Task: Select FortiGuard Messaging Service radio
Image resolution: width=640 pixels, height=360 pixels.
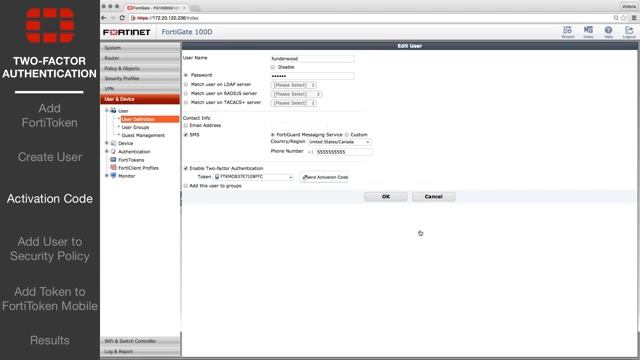Action: [273, 135]
